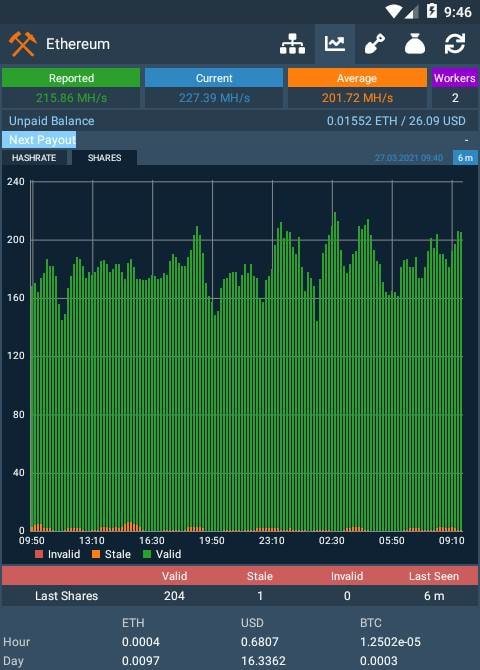Tap the workers count 2
This screenshot has width=480, height=670.
pyautogui.click(x=455, y=98)
